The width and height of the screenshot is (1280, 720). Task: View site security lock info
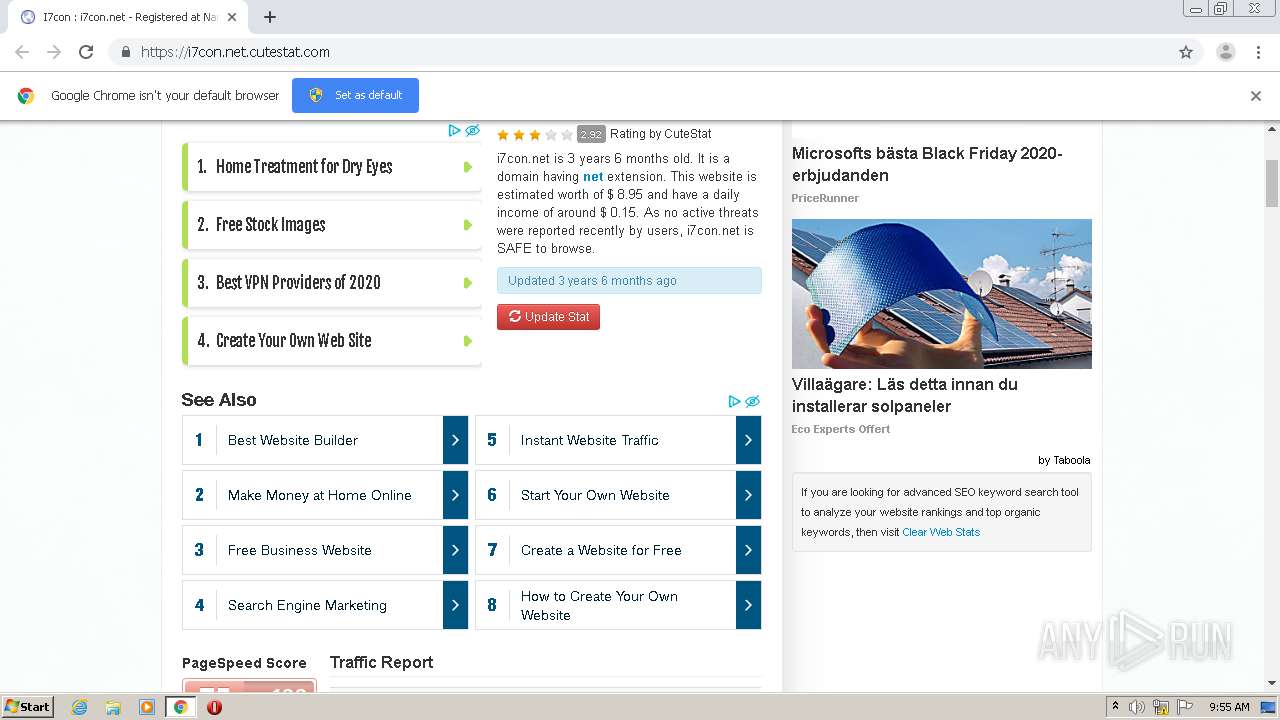tap(125, 52)
